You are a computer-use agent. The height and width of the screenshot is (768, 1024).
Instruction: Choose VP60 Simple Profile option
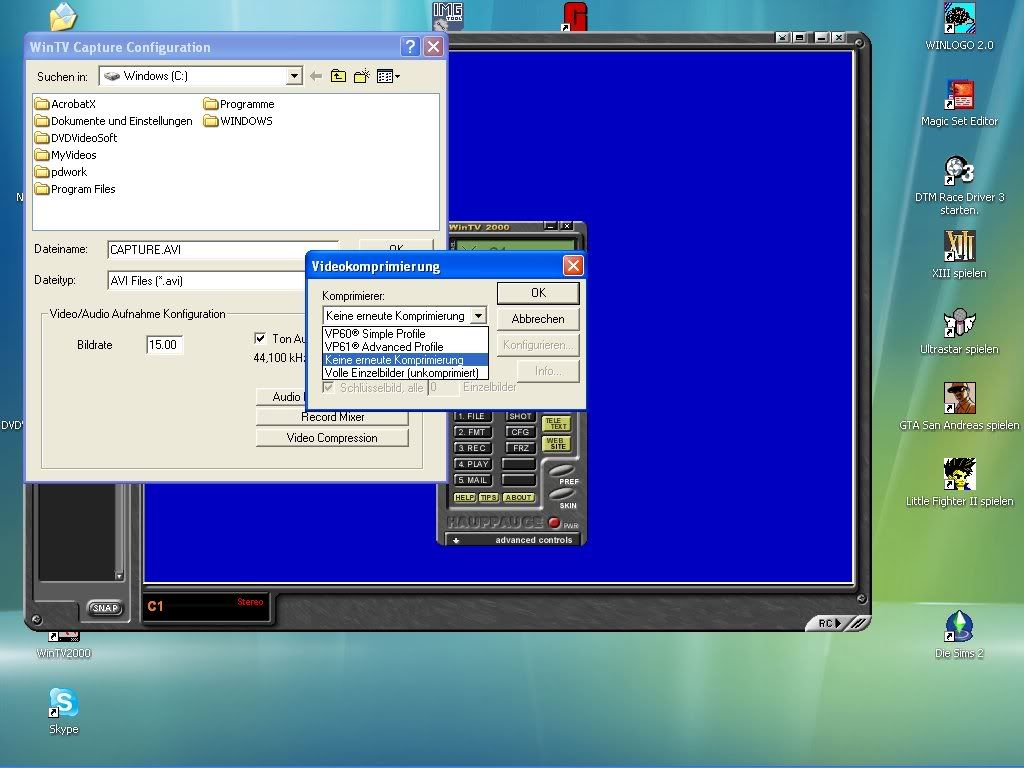pos(405,334)
